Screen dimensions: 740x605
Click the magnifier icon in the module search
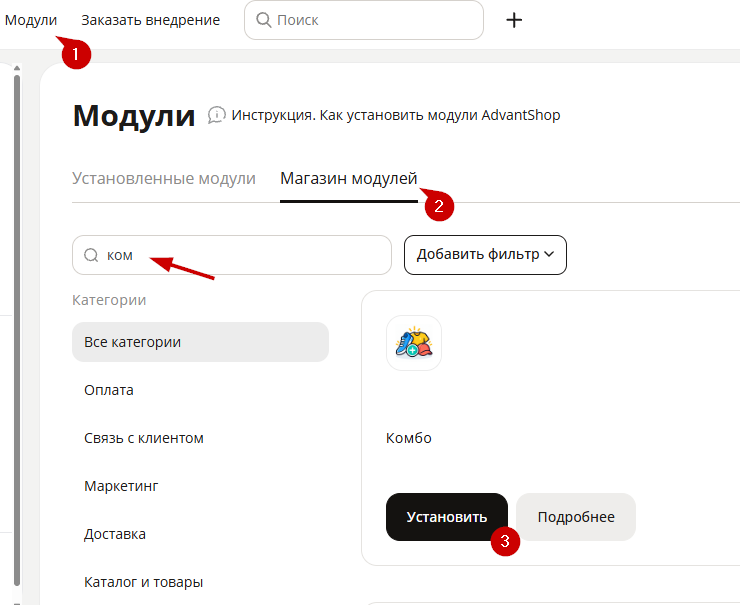91,255
